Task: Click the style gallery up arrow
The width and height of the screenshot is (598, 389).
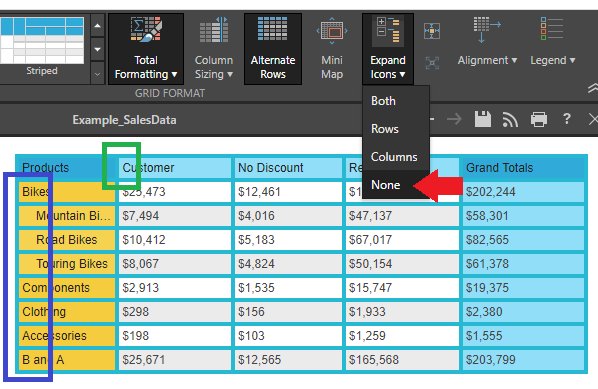Action: coord(98,26)
